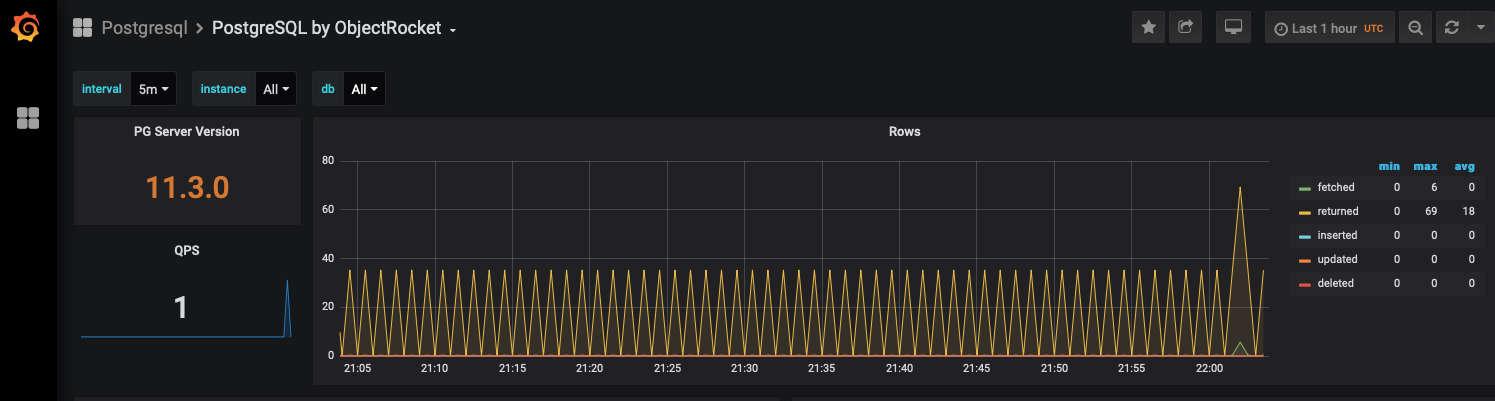Sort legend by avg column

click(1464, 166)
